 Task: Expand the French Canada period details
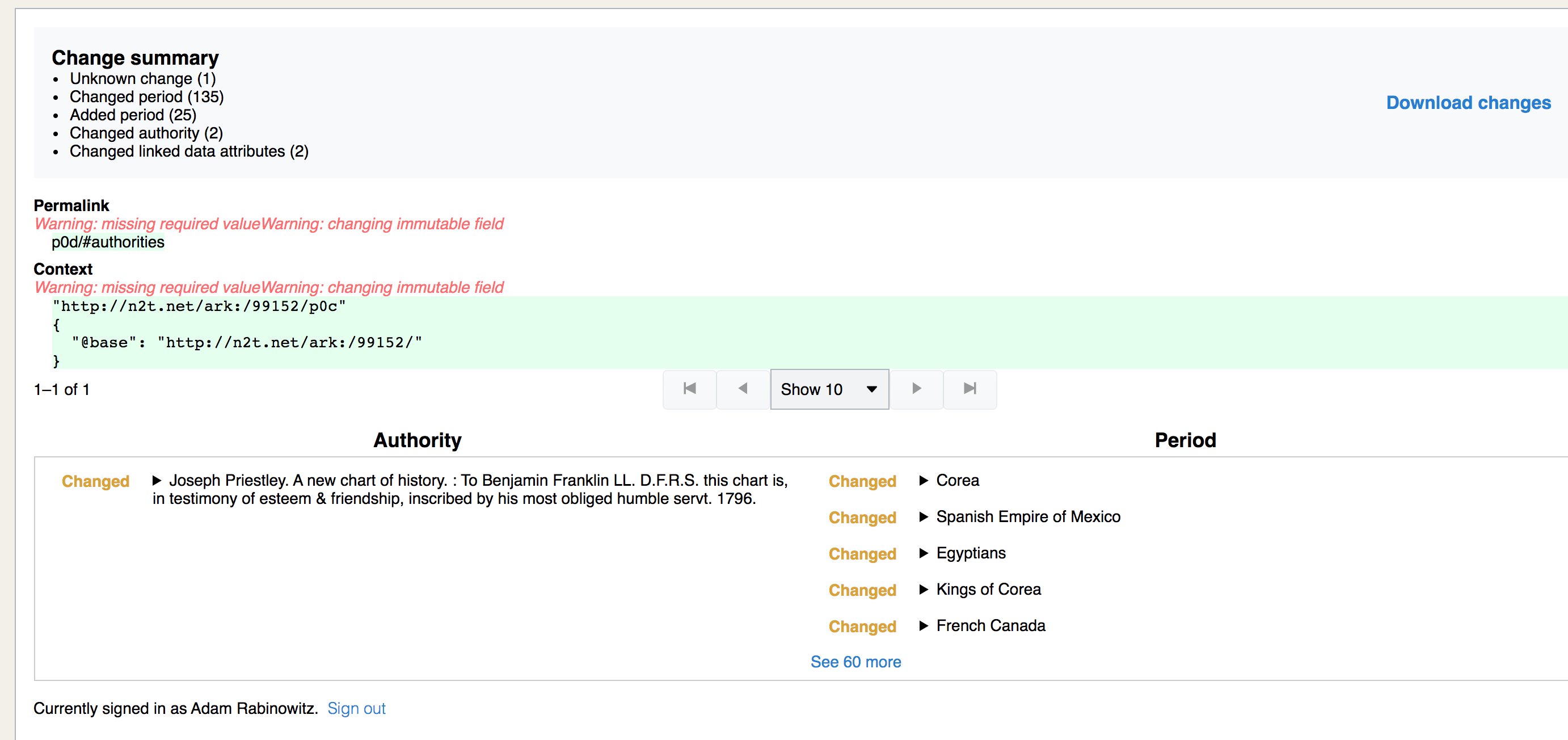pyautogui.click(x=924, y=625)
